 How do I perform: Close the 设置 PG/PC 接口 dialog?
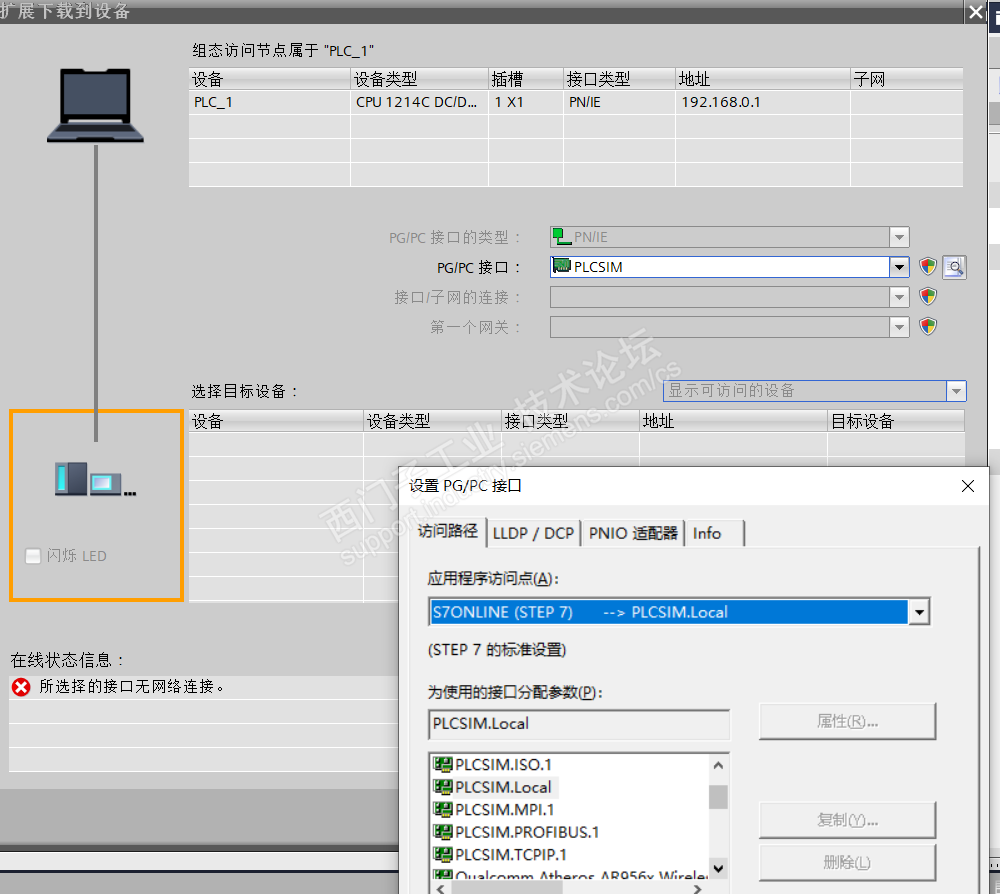point(967,486)
